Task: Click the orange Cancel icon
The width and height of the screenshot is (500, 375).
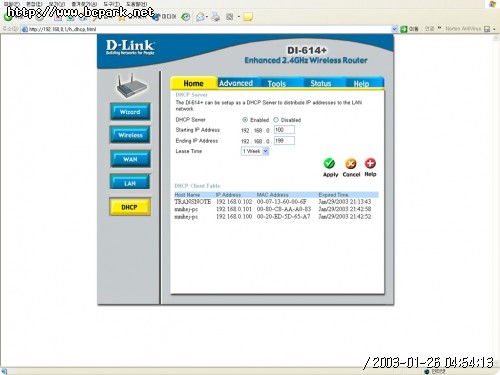Action: (x=351, y=163)
